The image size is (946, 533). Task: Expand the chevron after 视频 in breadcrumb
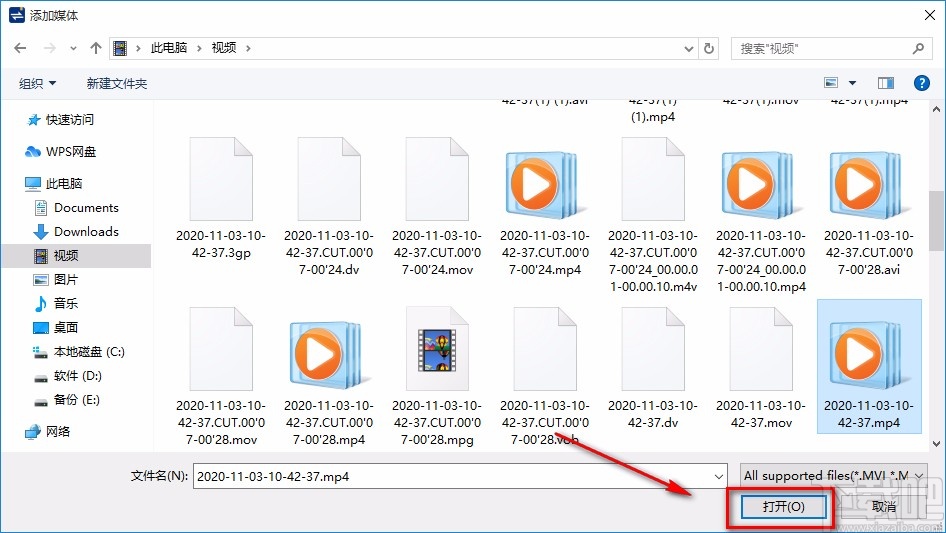[x=248, y=48]
